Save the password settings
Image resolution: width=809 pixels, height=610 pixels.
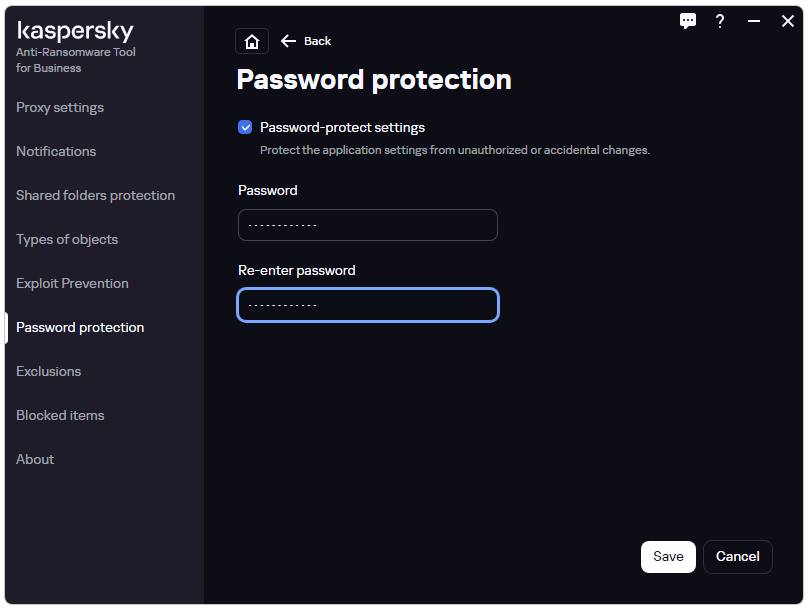click(668, 556)
